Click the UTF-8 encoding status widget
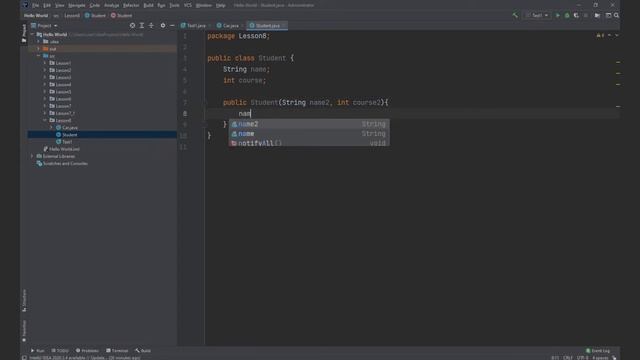This screenshot has width=640, height=360. click(582, 358)
